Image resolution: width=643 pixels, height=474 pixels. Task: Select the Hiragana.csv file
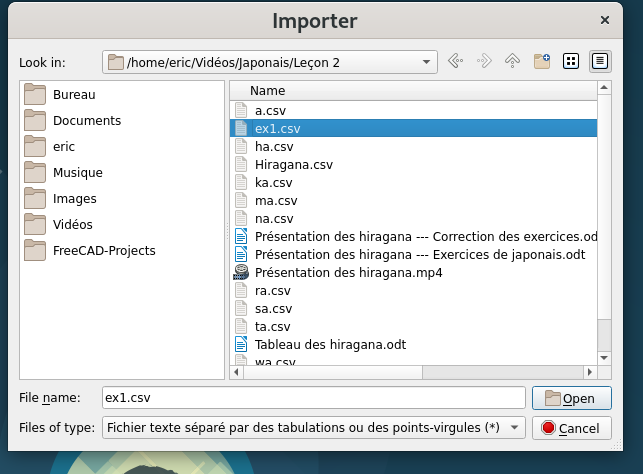pyautogui.click(x=293, y=165)
